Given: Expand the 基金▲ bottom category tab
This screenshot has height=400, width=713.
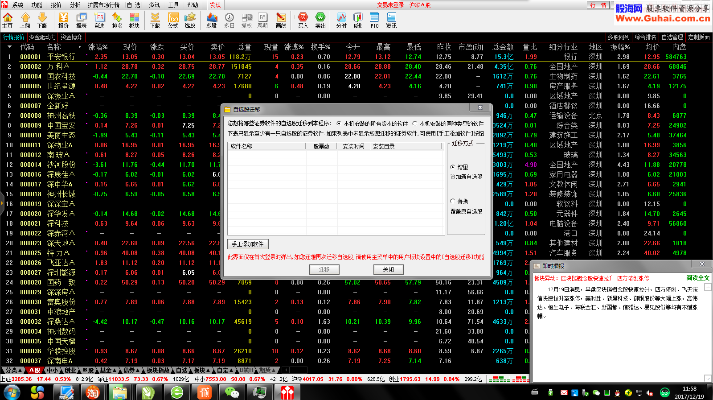Looking at the screenshot, I should click(x=108, y=370).
